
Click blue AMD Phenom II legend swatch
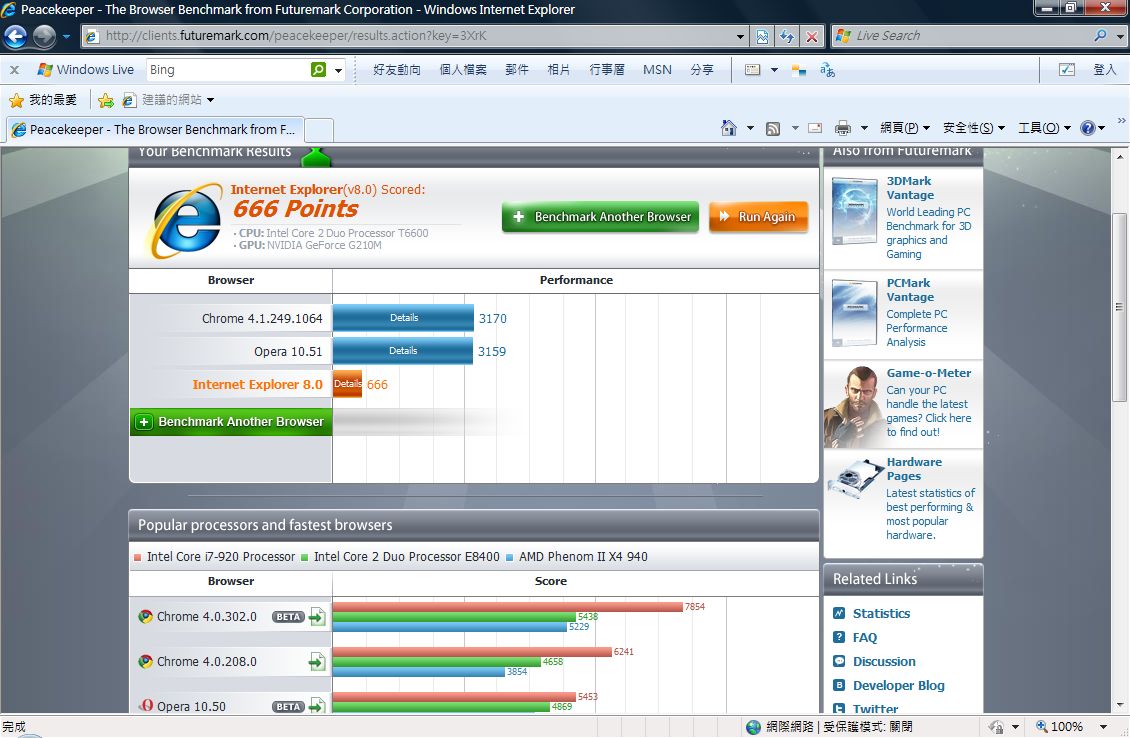point(510,557)
